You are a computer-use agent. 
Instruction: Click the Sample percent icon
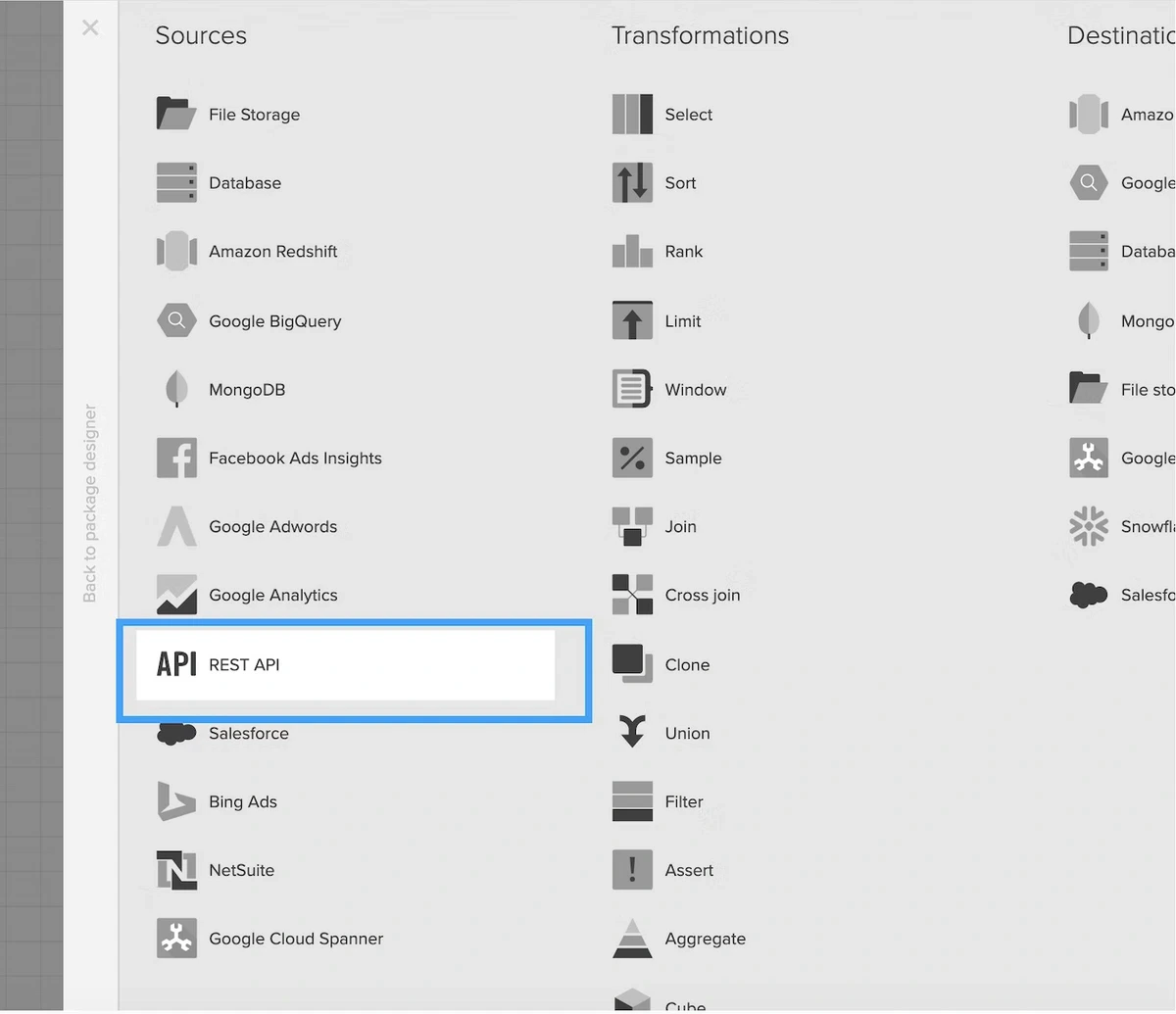(632, 458)
